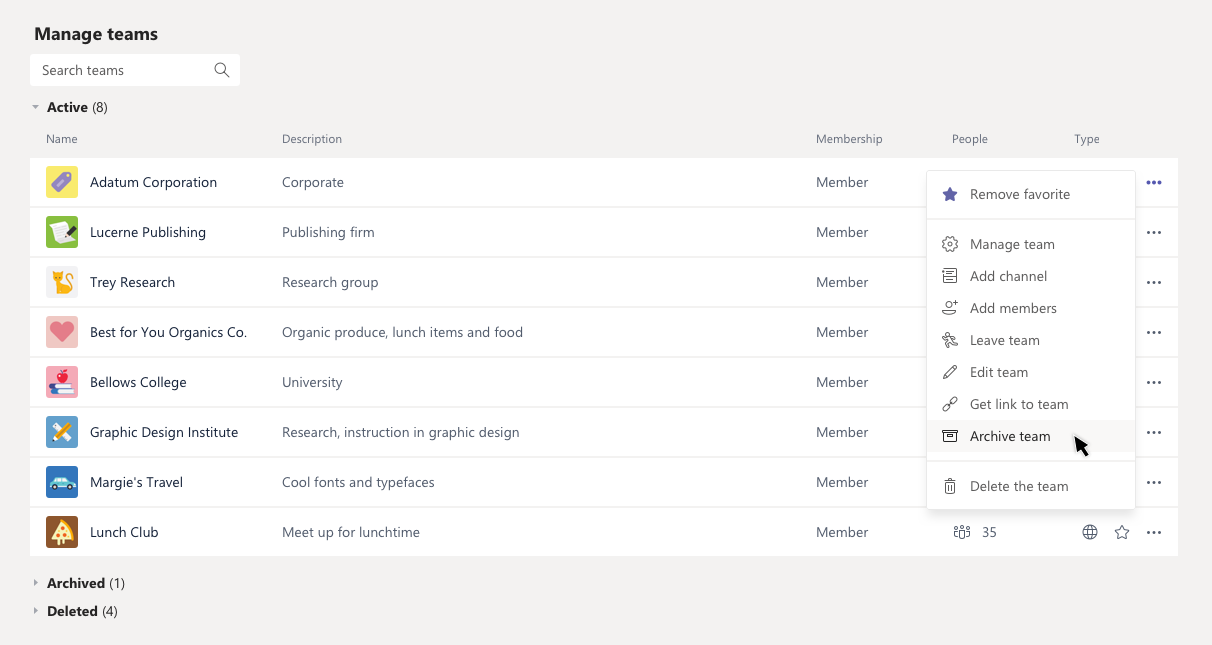Click the Lunch Club pizza avatar
The height and width of the screenshot is (645, 1212).
click(x=62, y=532)
